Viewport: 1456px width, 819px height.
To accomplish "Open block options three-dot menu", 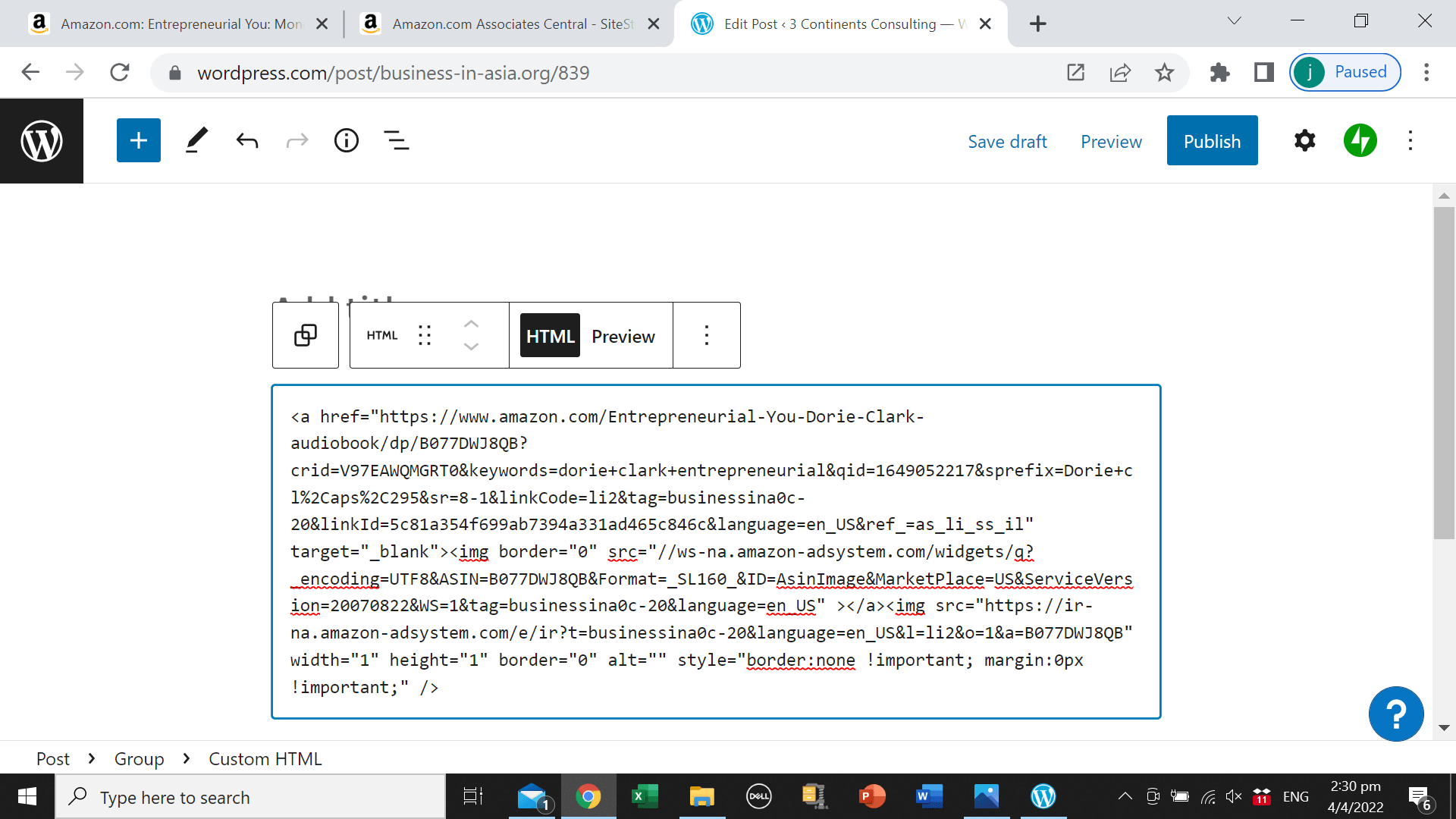I will pyautogui.click(x=706, y=335).
